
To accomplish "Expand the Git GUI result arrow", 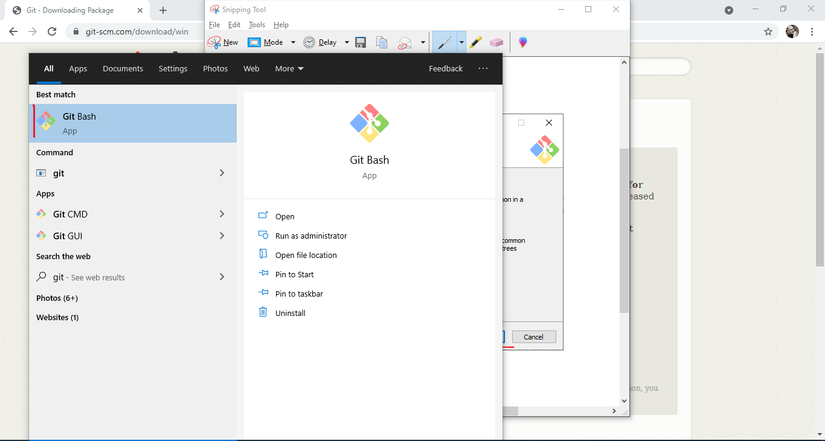I will click(x=222, y=236).
